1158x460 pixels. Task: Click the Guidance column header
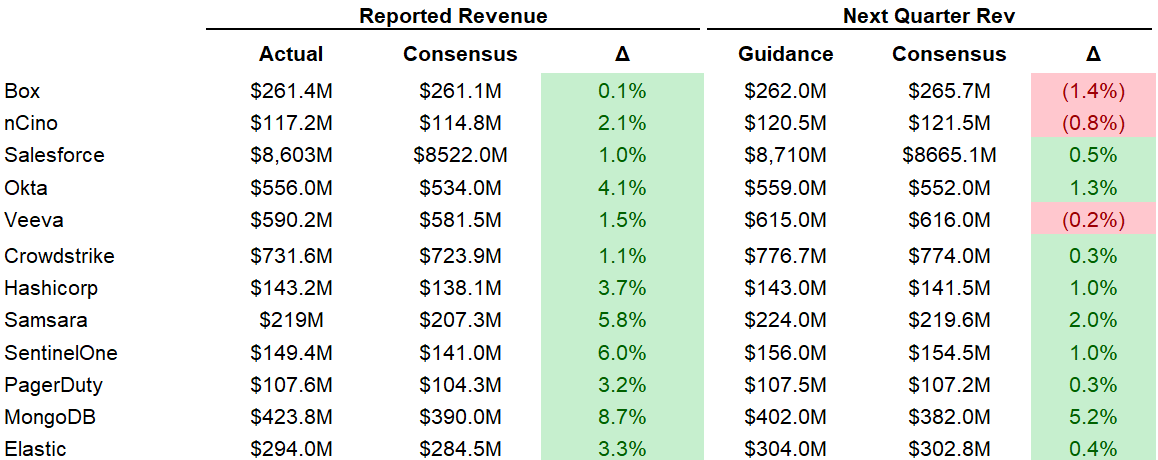click(x=785, y=54)
